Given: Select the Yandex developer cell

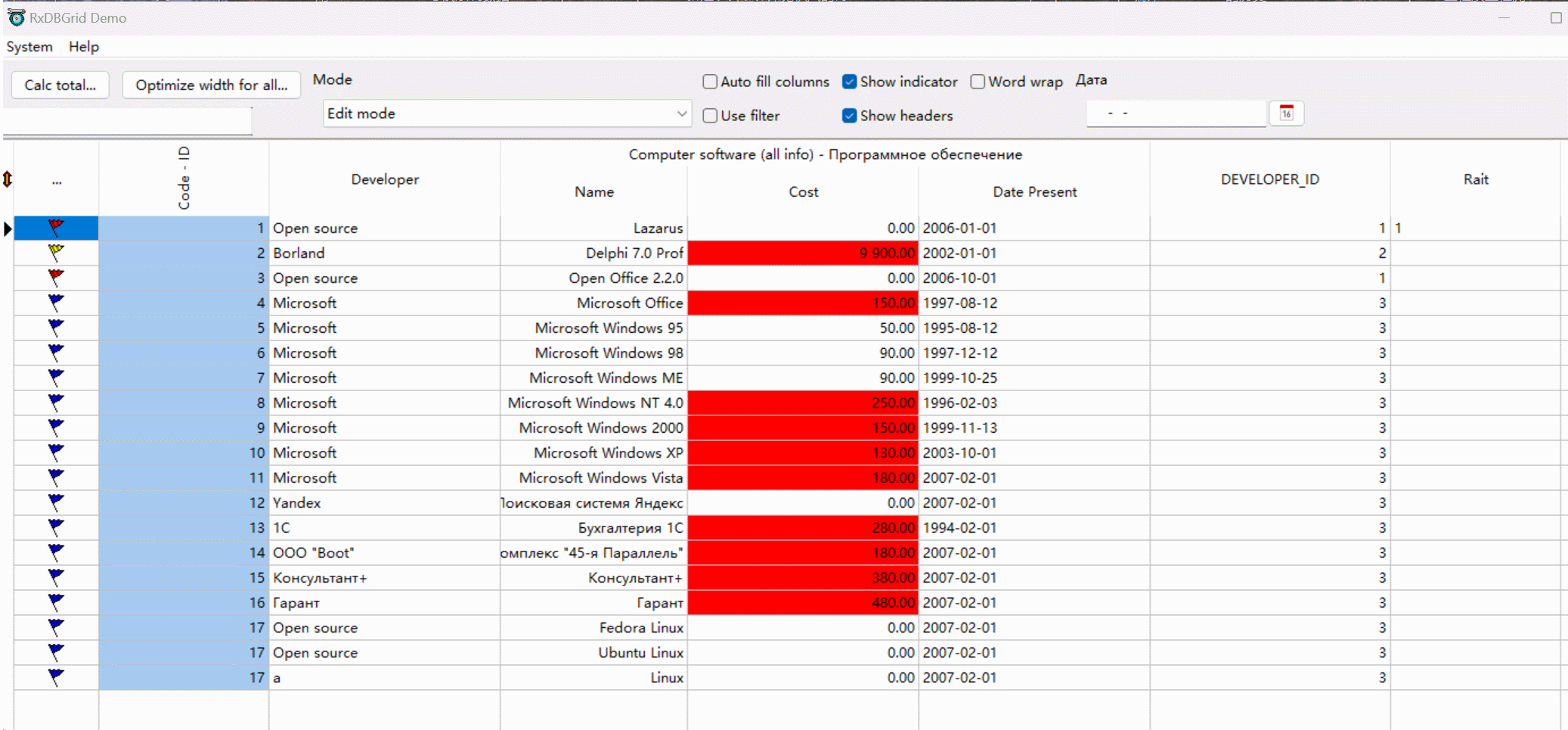Looking at the screenshot, I should [385, 502].
